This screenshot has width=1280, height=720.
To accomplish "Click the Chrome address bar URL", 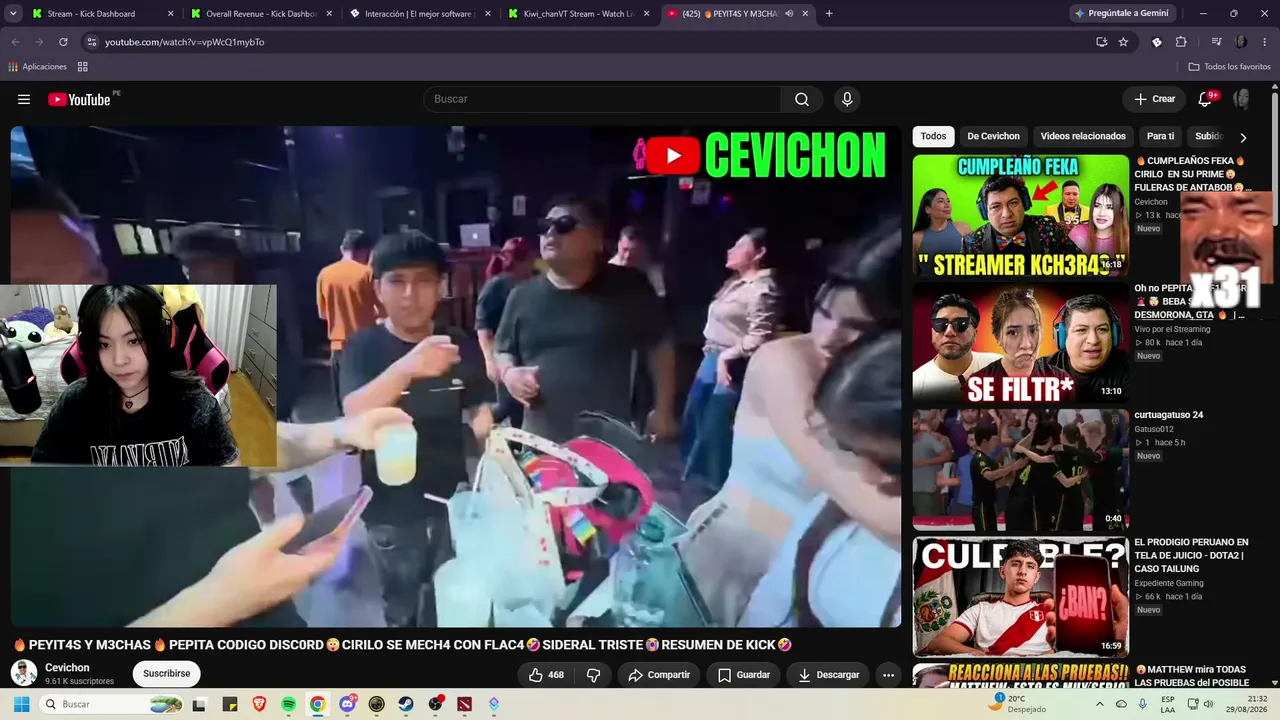I will (x=185, y=42).
